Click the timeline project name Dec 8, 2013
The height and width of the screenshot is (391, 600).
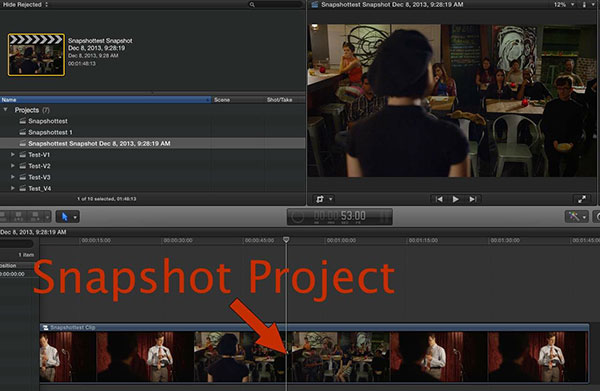(33, 232)
